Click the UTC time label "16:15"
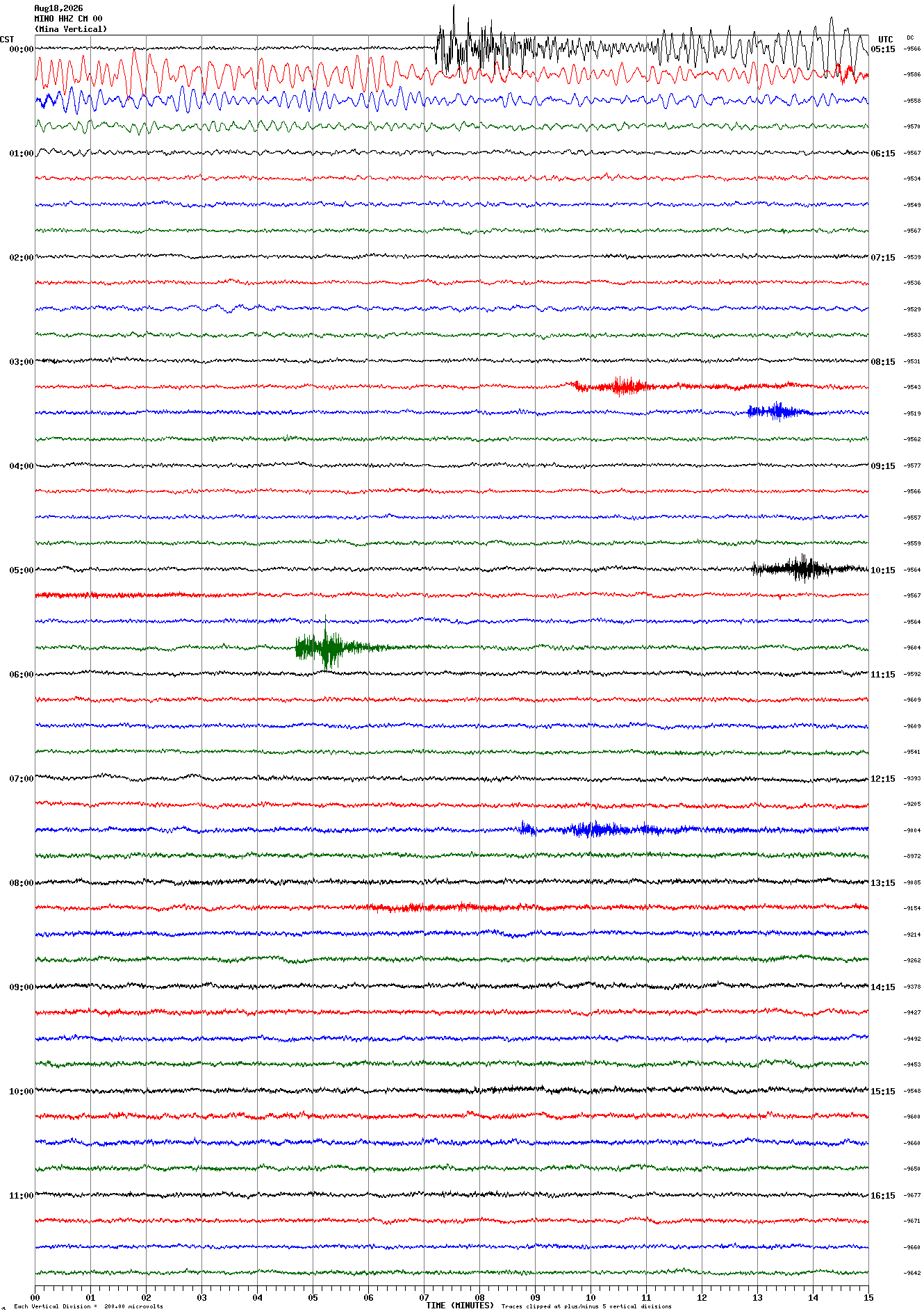 (883, 1196)
